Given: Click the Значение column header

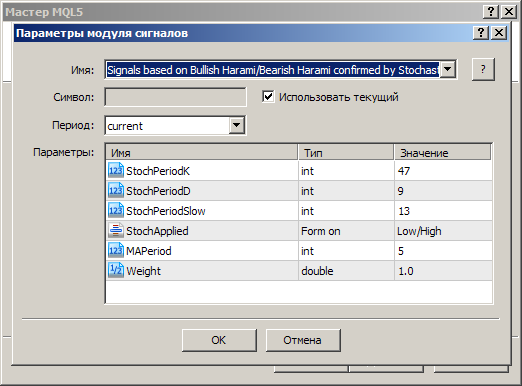Looking at the screenshot, I should point(443,153).
